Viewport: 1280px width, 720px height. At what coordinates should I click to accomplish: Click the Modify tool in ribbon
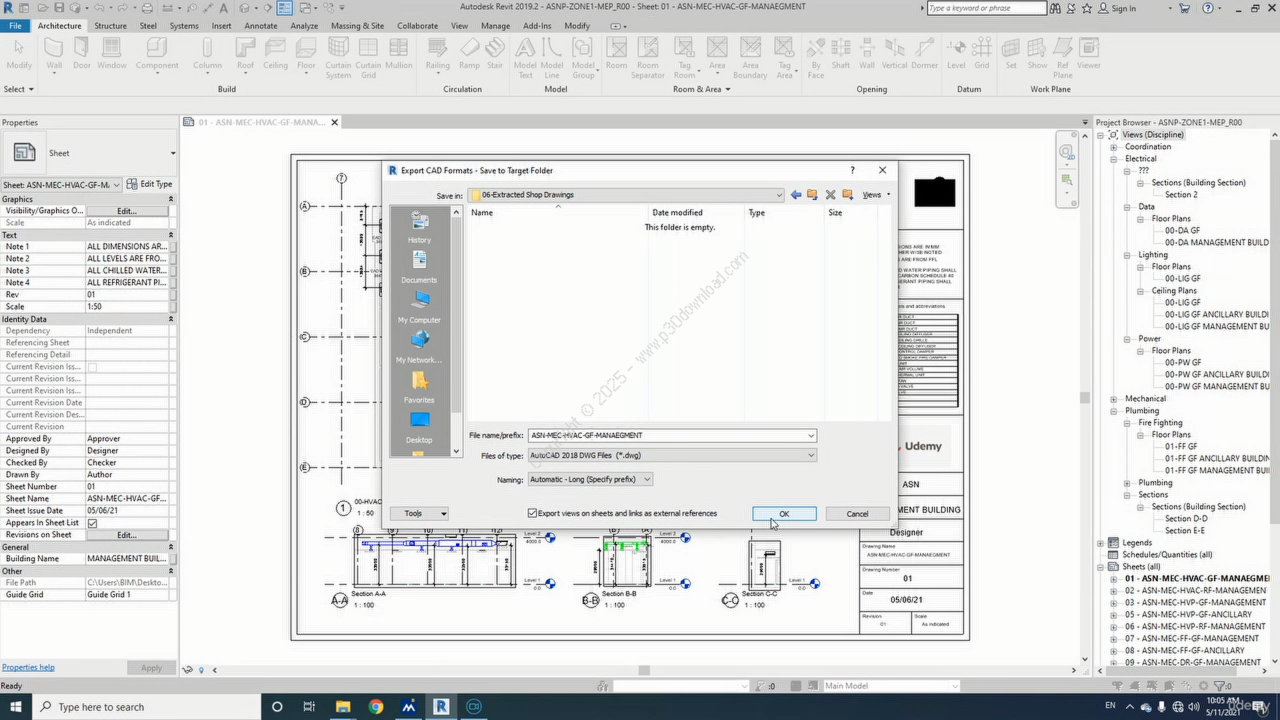tap(19, 53)
